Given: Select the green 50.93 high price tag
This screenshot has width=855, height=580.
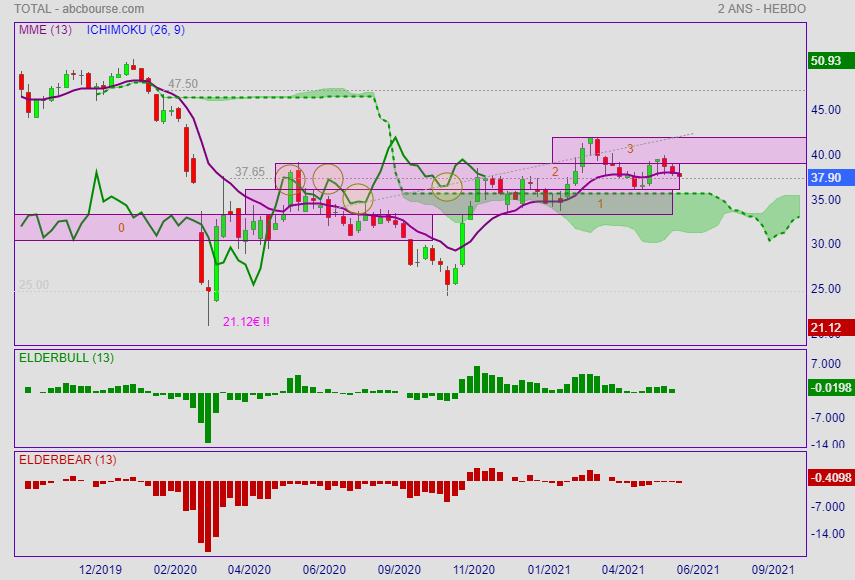Looking at the screenshot, I should tap(831, 61).
